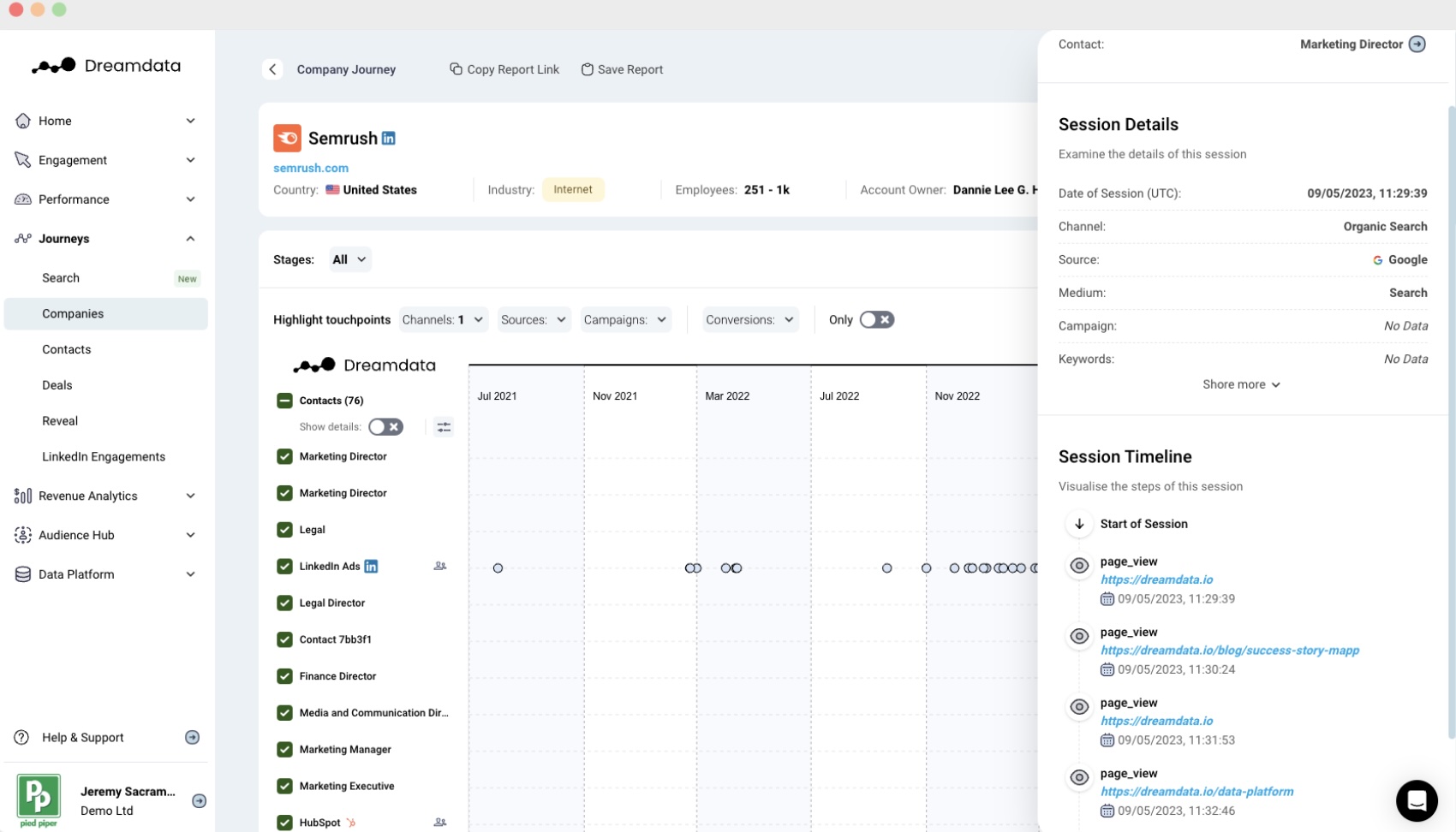Click the Semrush company logo
This screenshot has width=1456, height=832.
click(287, 138)
